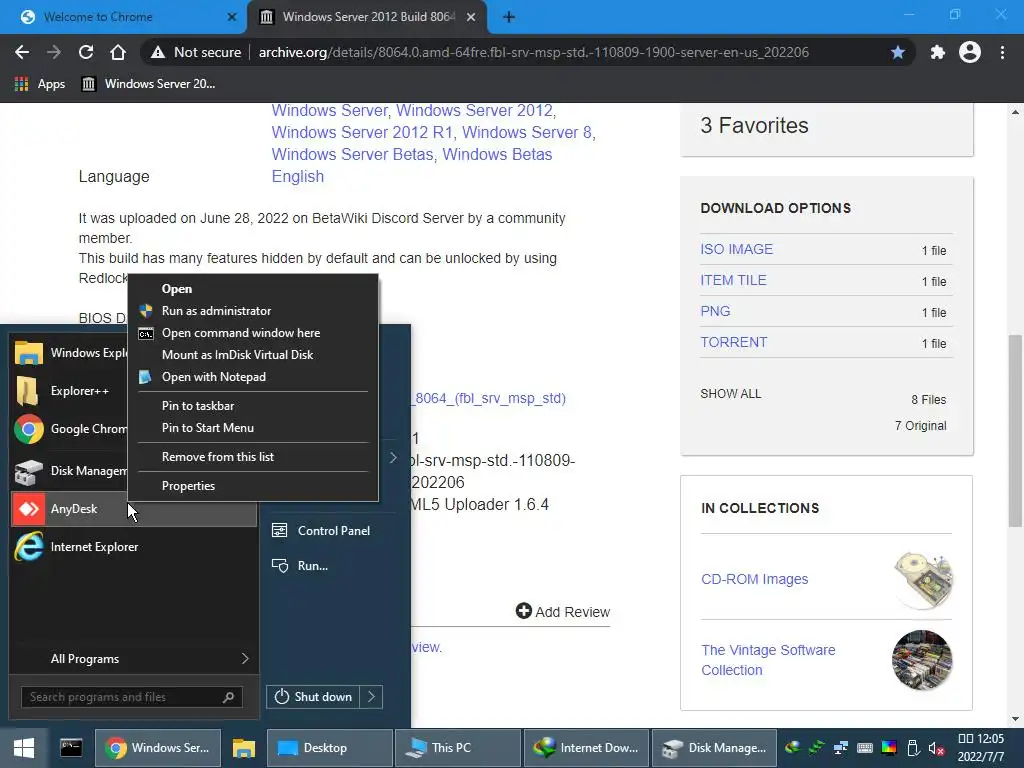Open the Windows Betas topic link
This screenshot has height=768, width=1024.
point(497,154)
